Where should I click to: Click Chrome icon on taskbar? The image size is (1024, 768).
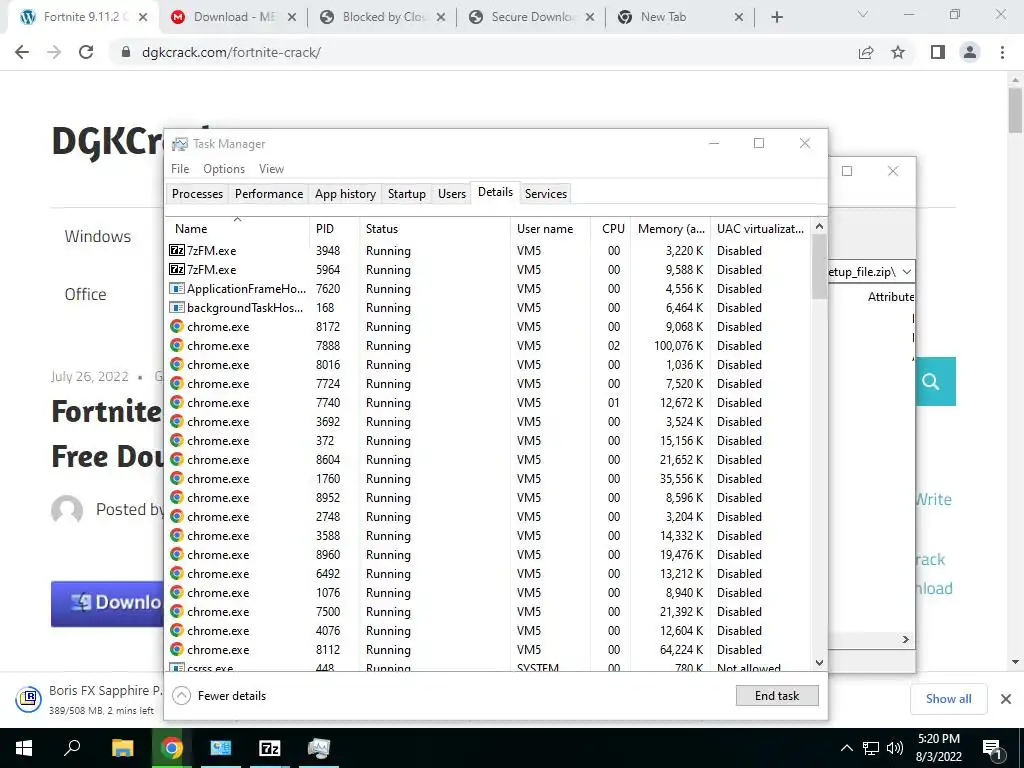[x=172, y=748]
